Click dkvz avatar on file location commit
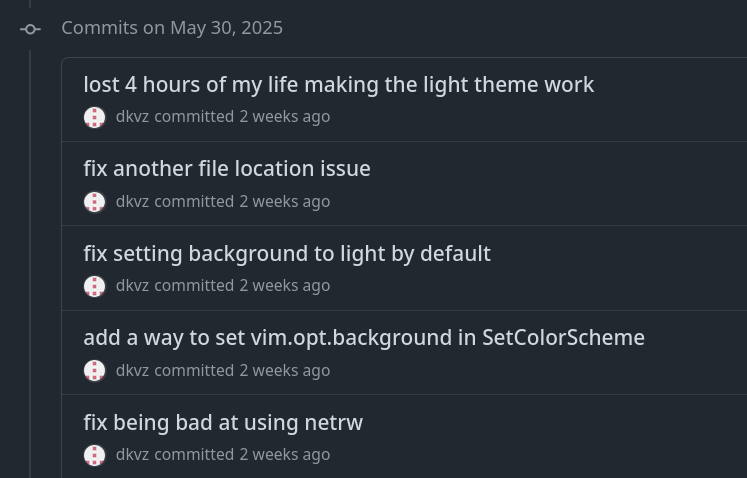The width and height of the screenshot is (747, 478). (95, 202)
